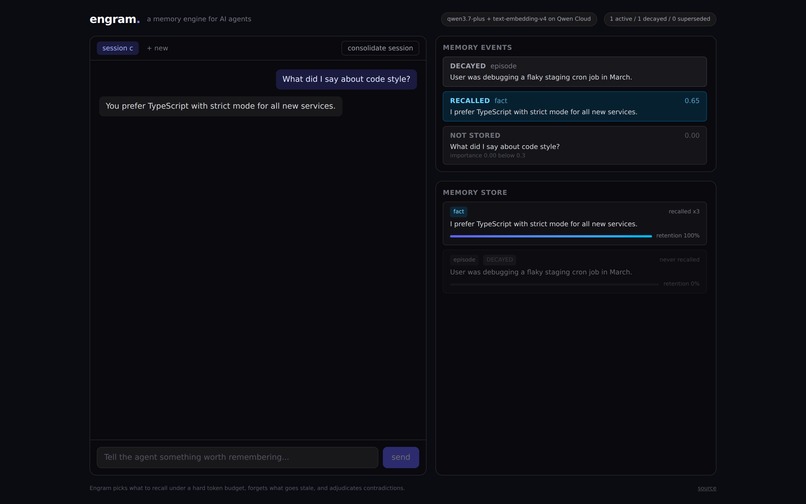Open the NOT STORED memory event card

(x=574, y=146)
